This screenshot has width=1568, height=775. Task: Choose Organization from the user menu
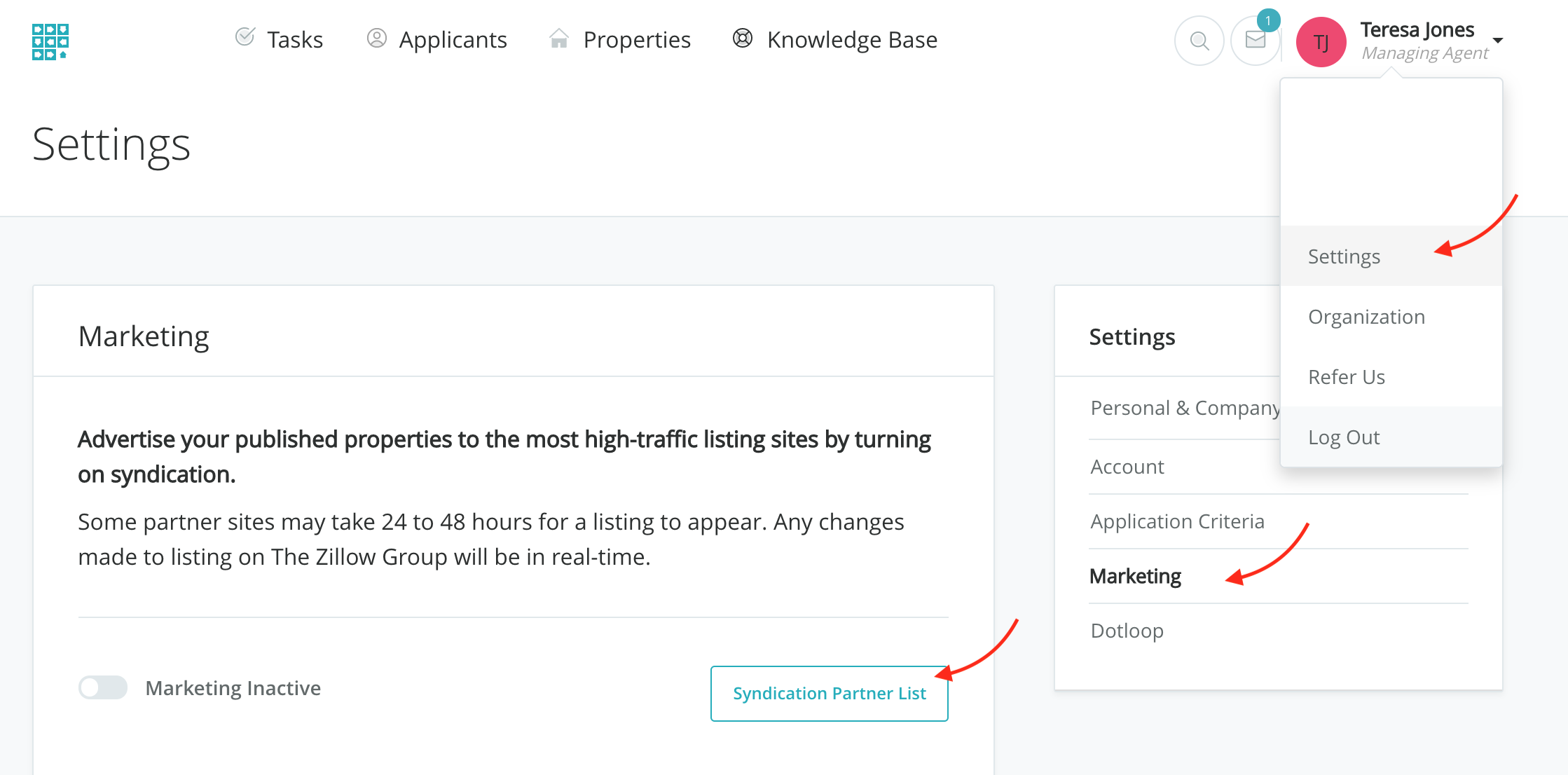tap(1366, 317)
